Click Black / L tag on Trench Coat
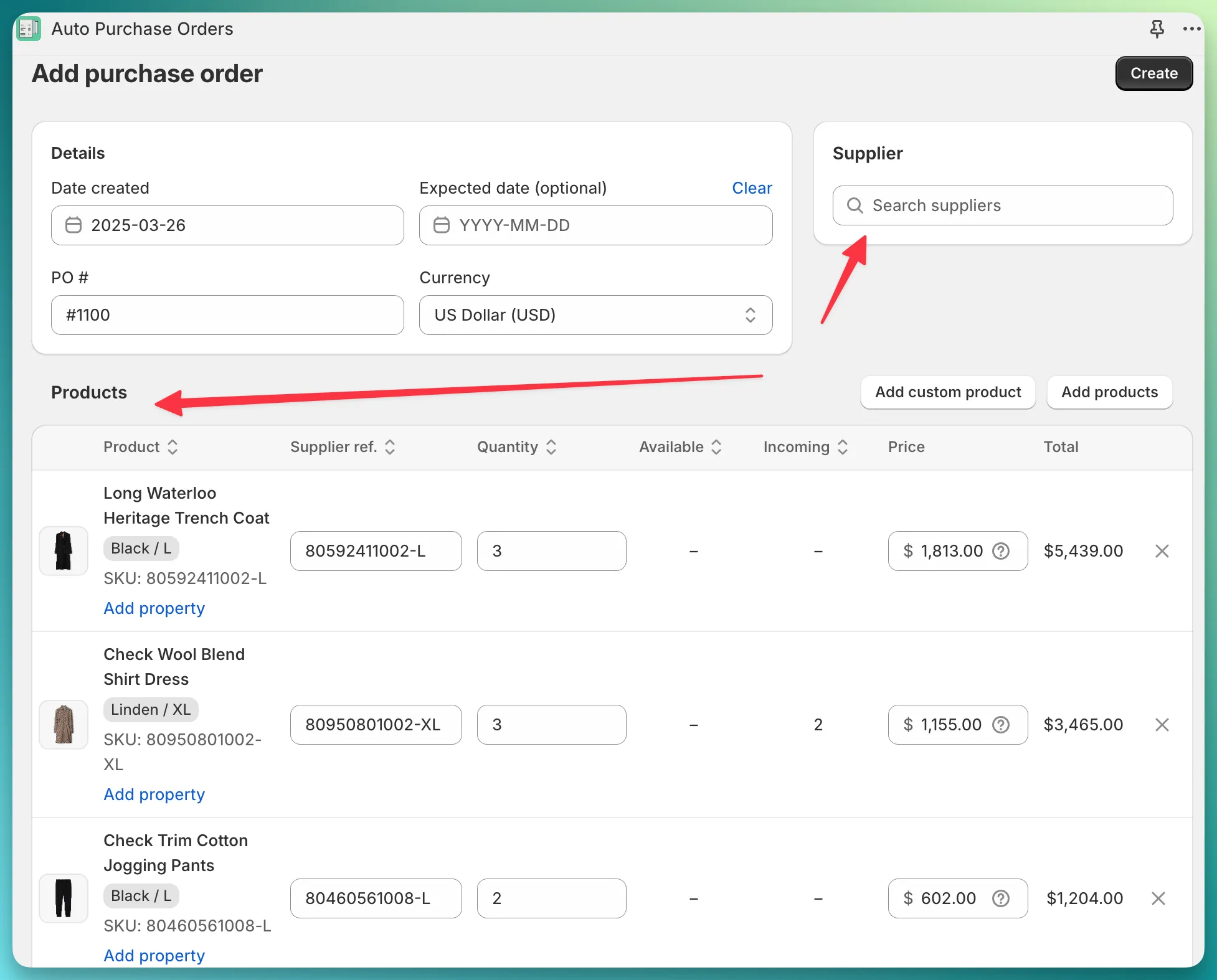The image size is (1217, 980). click(x=141, y=549)
